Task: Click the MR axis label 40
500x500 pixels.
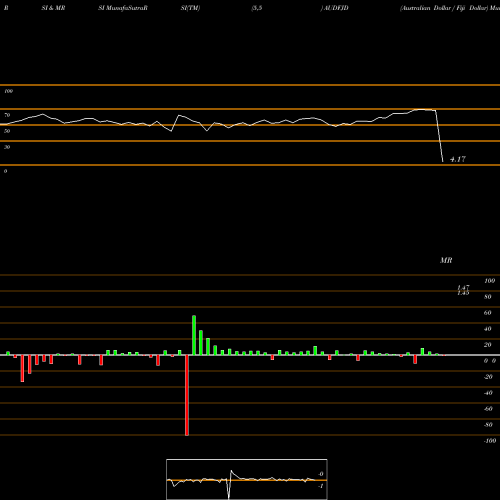Action: tap(487, 329)
